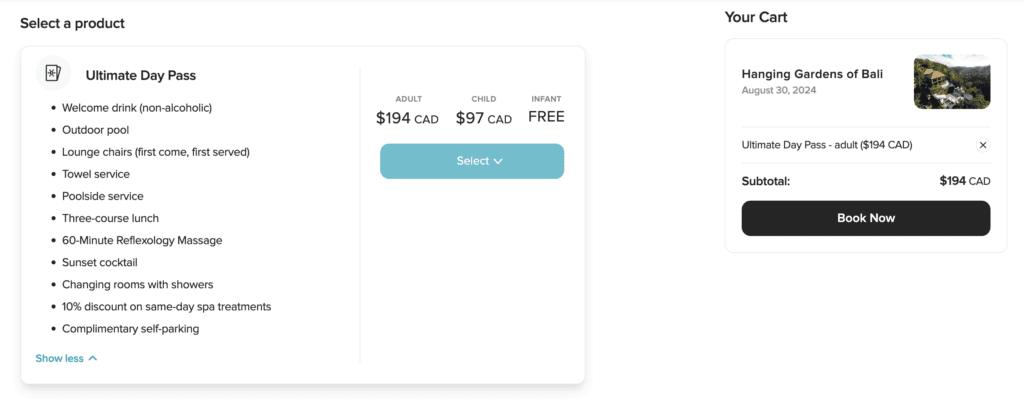Click the Book Now button
Image resolution: width=1024 pixels, height=405 pixels.
[865, 218]
